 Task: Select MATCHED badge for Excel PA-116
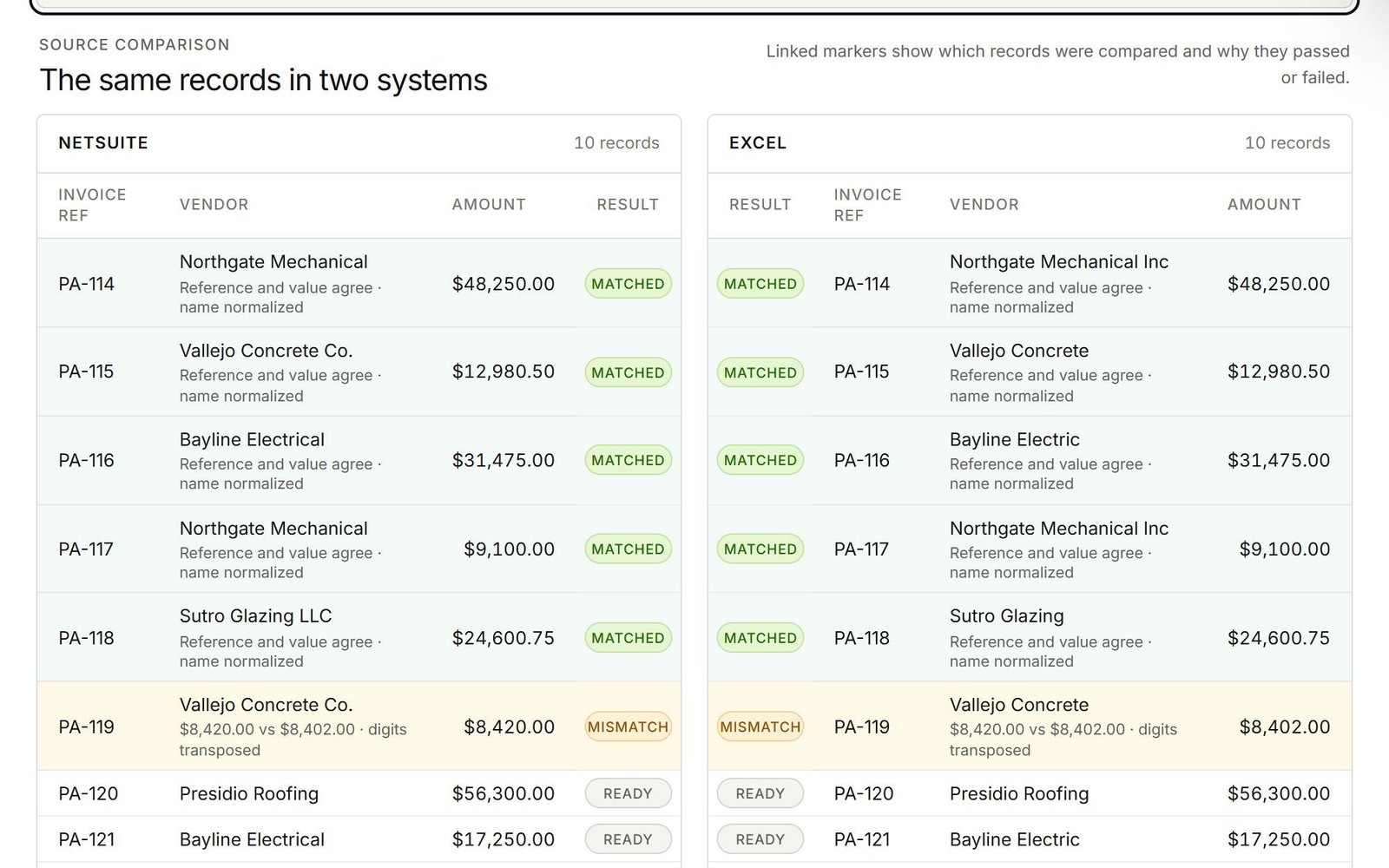tap(760, 460)
